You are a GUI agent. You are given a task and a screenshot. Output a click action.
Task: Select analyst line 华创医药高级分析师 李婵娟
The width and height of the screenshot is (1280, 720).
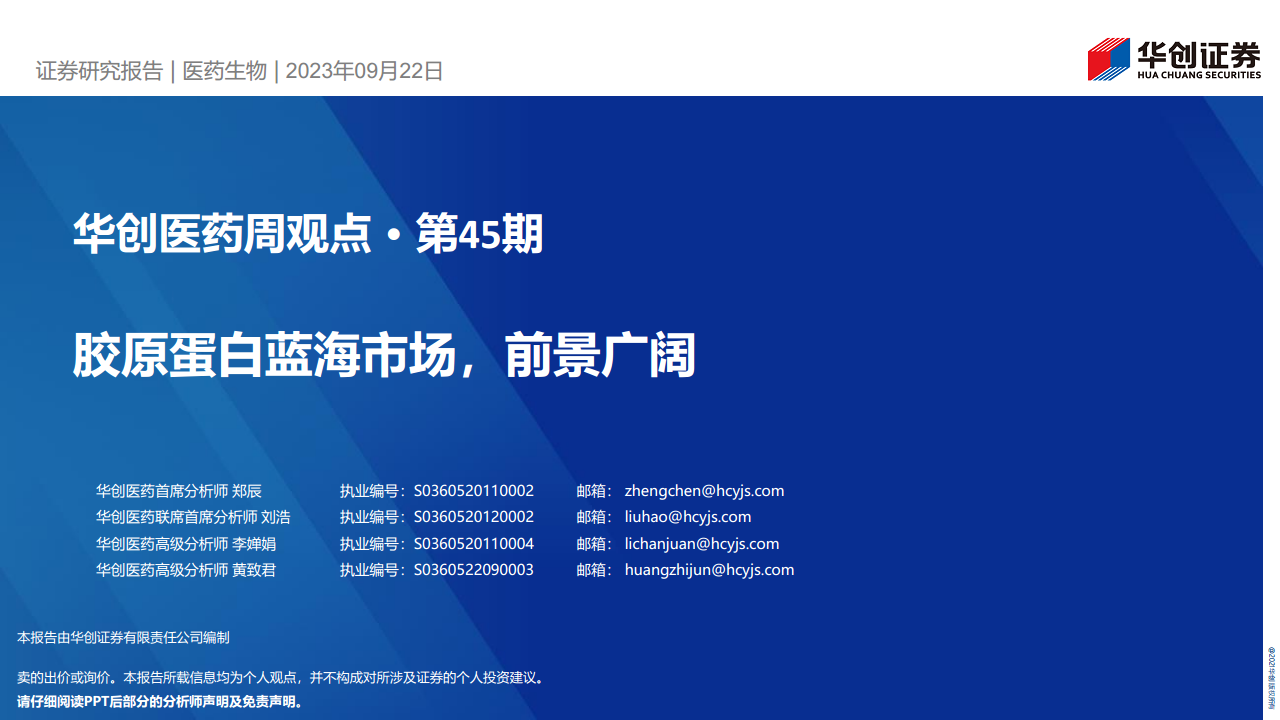[x=186, y=544]
